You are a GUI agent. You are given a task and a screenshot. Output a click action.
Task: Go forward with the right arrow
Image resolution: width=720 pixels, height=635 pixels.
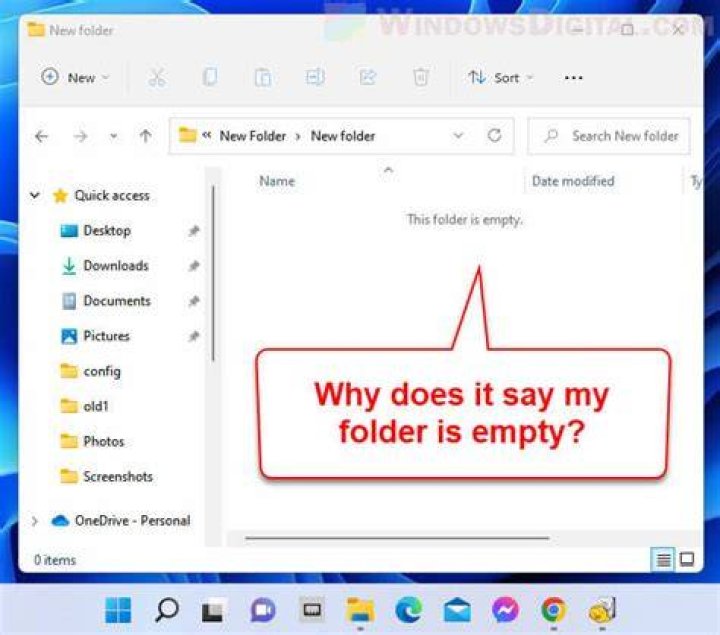[x=81, y=136]
